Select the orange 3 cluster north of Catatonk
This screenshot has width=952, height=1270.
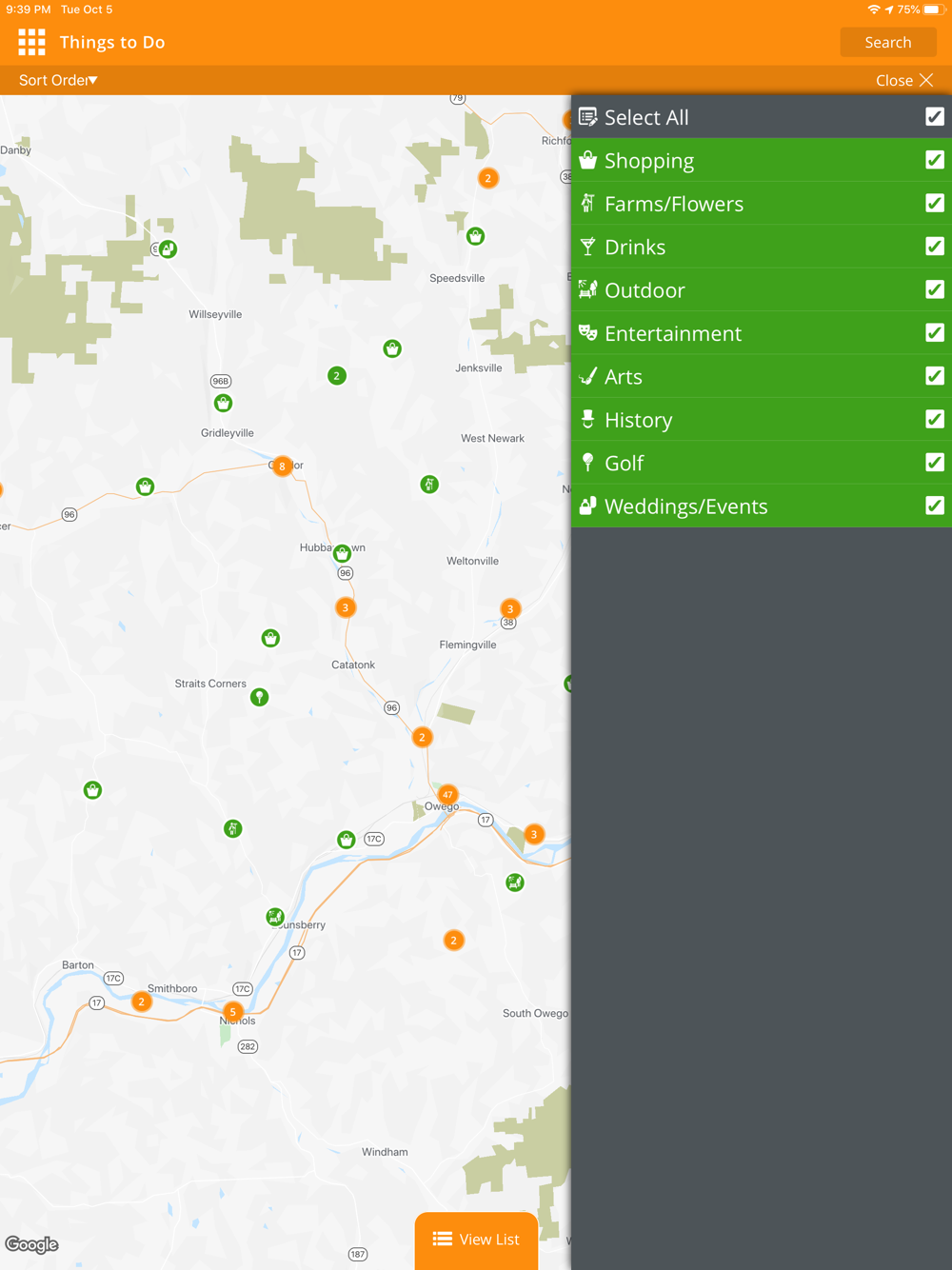[346, 607]
